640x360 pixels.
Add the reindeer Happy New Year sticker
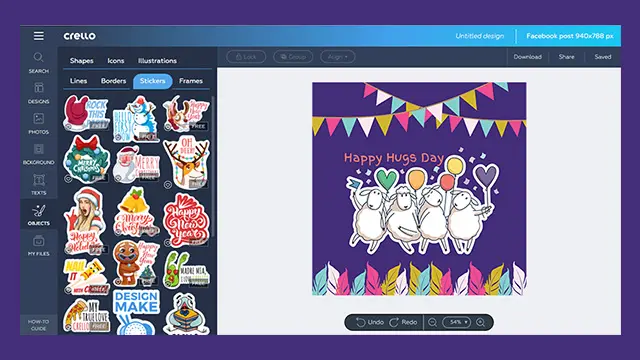tap(186, 113)
